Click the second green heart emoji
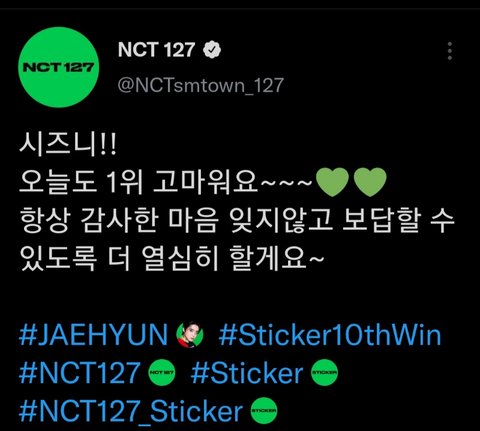 [x=370, y=182]
